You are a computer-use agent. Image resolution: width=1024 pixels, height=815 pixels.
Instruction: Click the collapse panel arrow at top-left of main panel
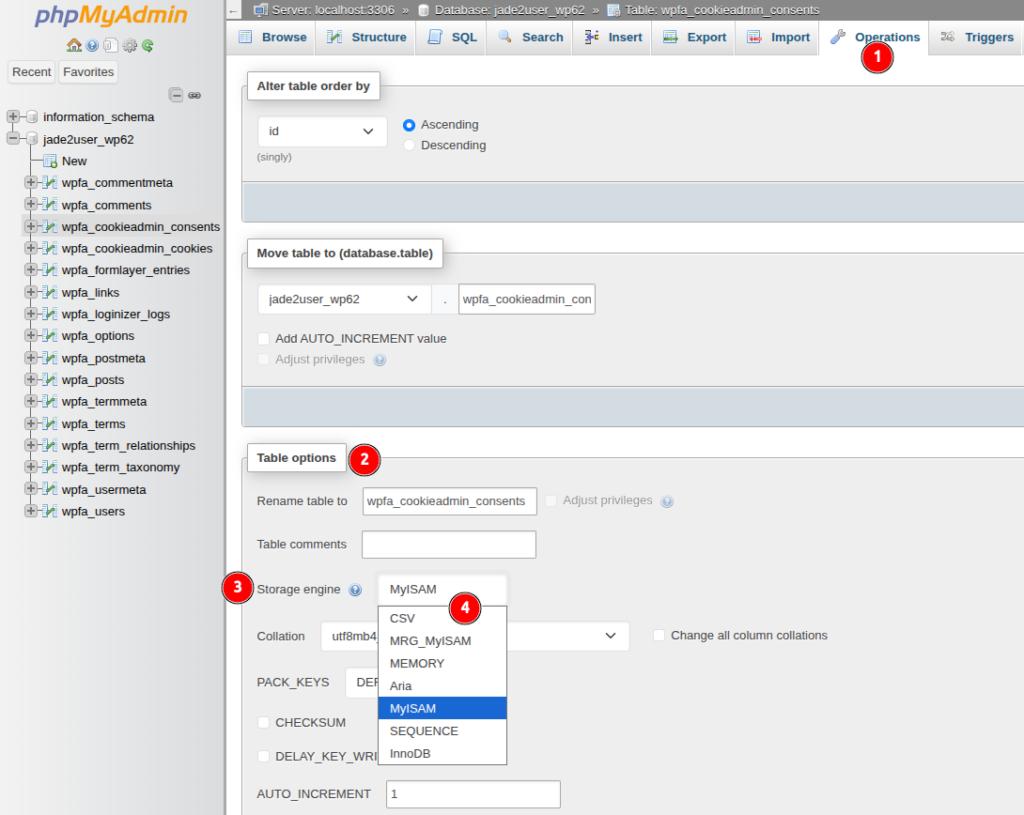233,10
